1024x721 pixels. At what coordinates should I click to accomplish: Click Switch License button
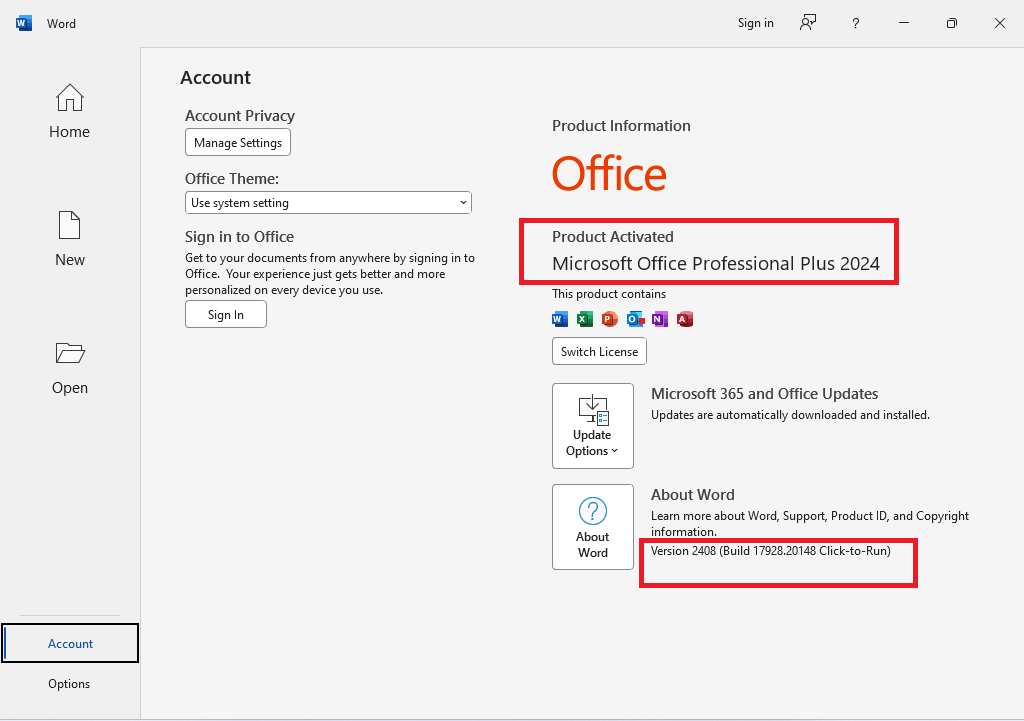[600, 351]
